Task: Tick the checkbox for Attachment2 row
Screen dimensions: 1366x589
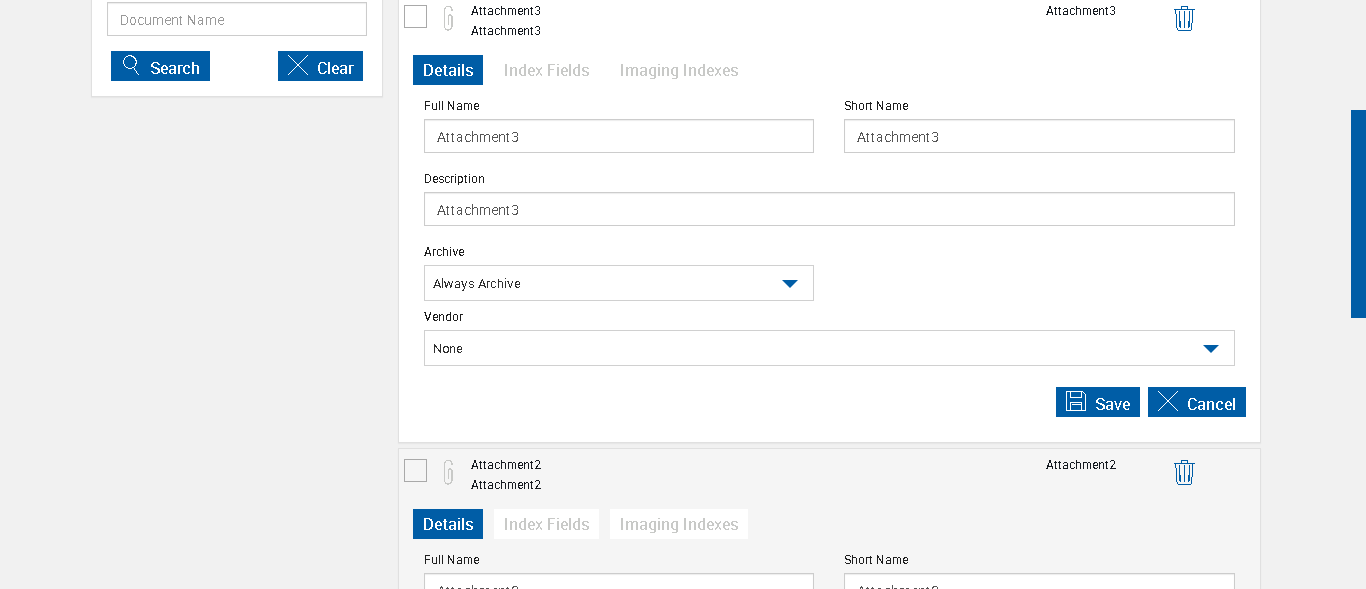Action: click(x=416, y=471)
